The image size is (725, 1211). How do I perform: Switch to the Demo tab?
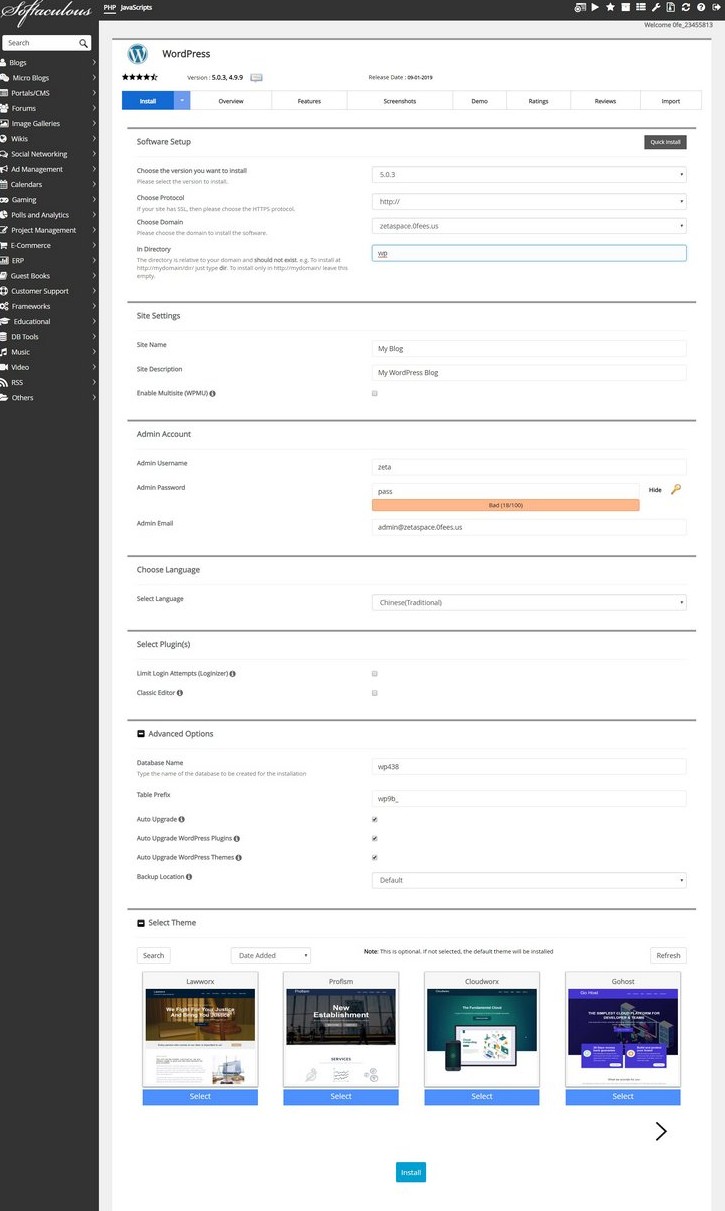(x=480, y=101)
